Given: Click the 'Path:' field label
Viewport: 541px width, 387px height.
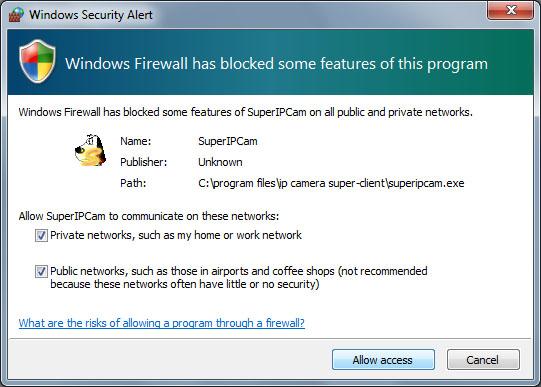Looking at the screenshot, I should coord(133,183).
